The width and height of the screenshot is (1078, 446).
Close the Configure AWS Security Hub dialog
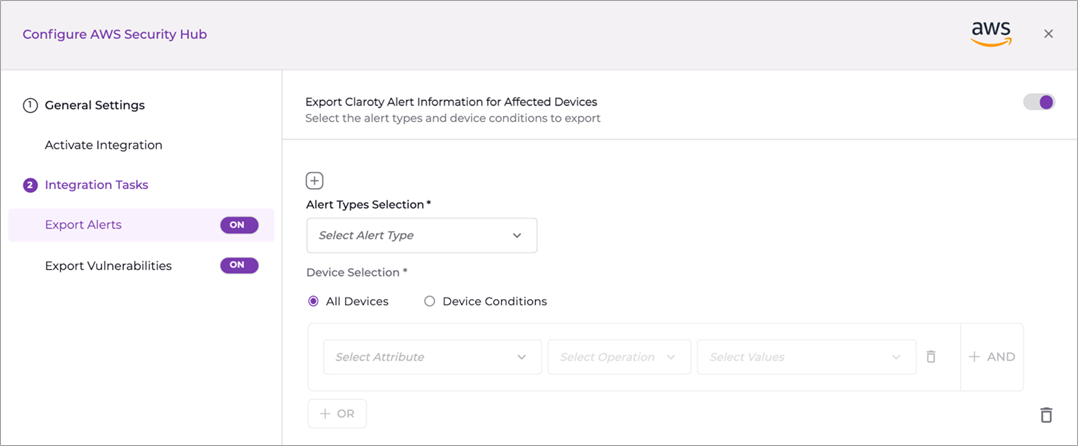(1048, 34)
